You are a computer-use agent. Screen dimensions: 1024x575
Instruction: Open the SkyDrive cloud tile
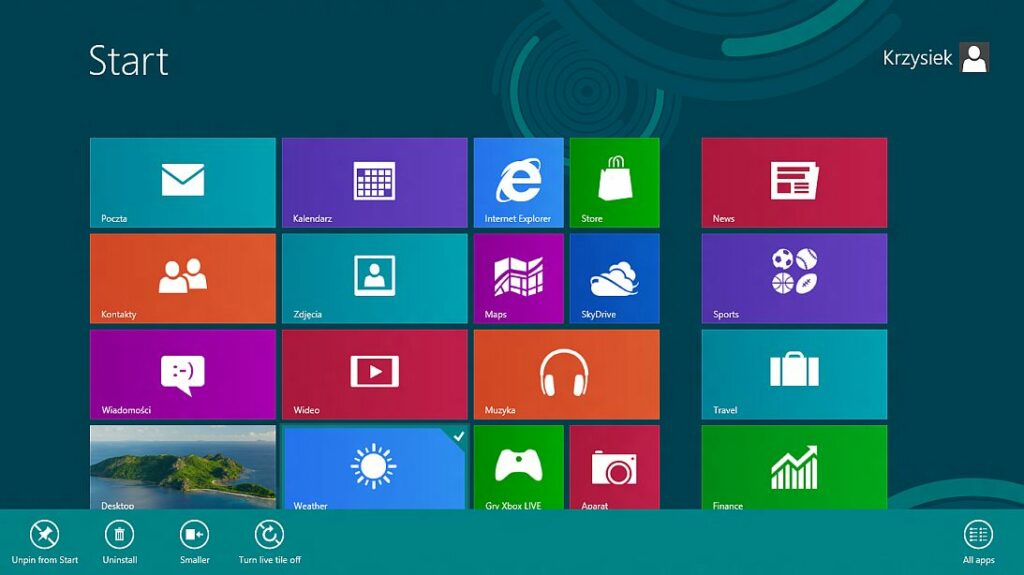click(614, 278)
